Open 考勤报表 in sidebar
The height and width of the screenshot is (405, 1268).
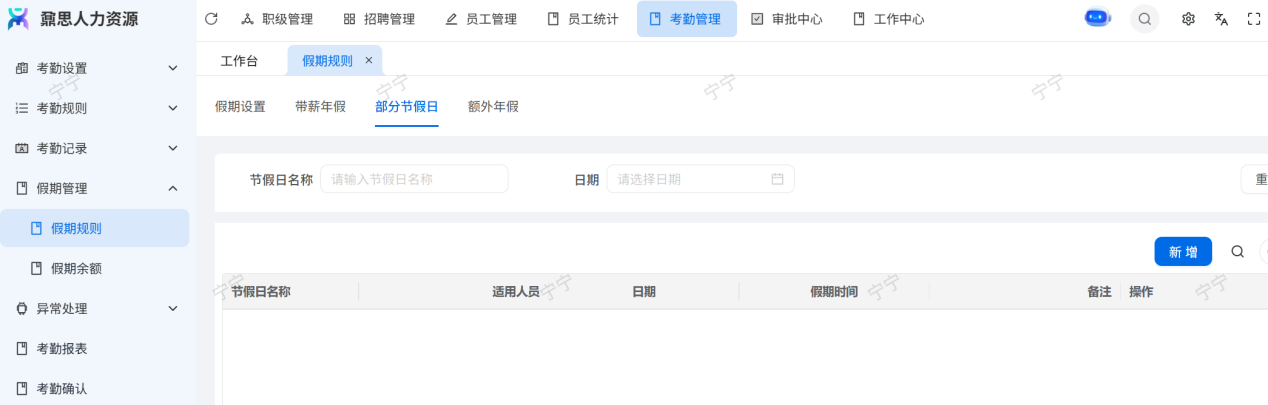[x=62, y=348]
